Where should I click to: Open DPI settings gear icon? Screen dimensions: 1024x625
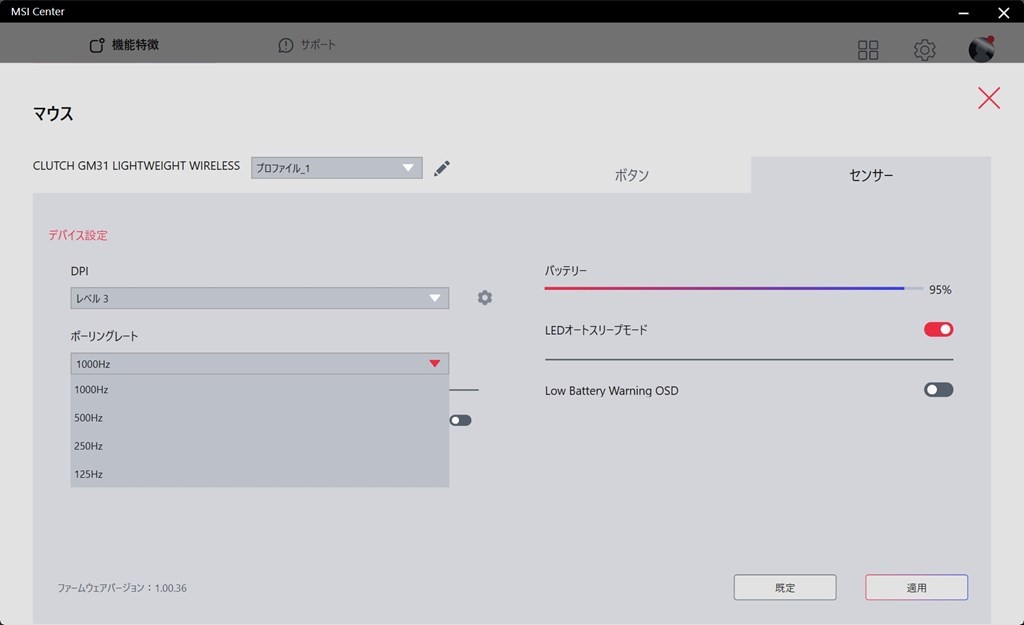pyautogui.click(x=485, y=298)
